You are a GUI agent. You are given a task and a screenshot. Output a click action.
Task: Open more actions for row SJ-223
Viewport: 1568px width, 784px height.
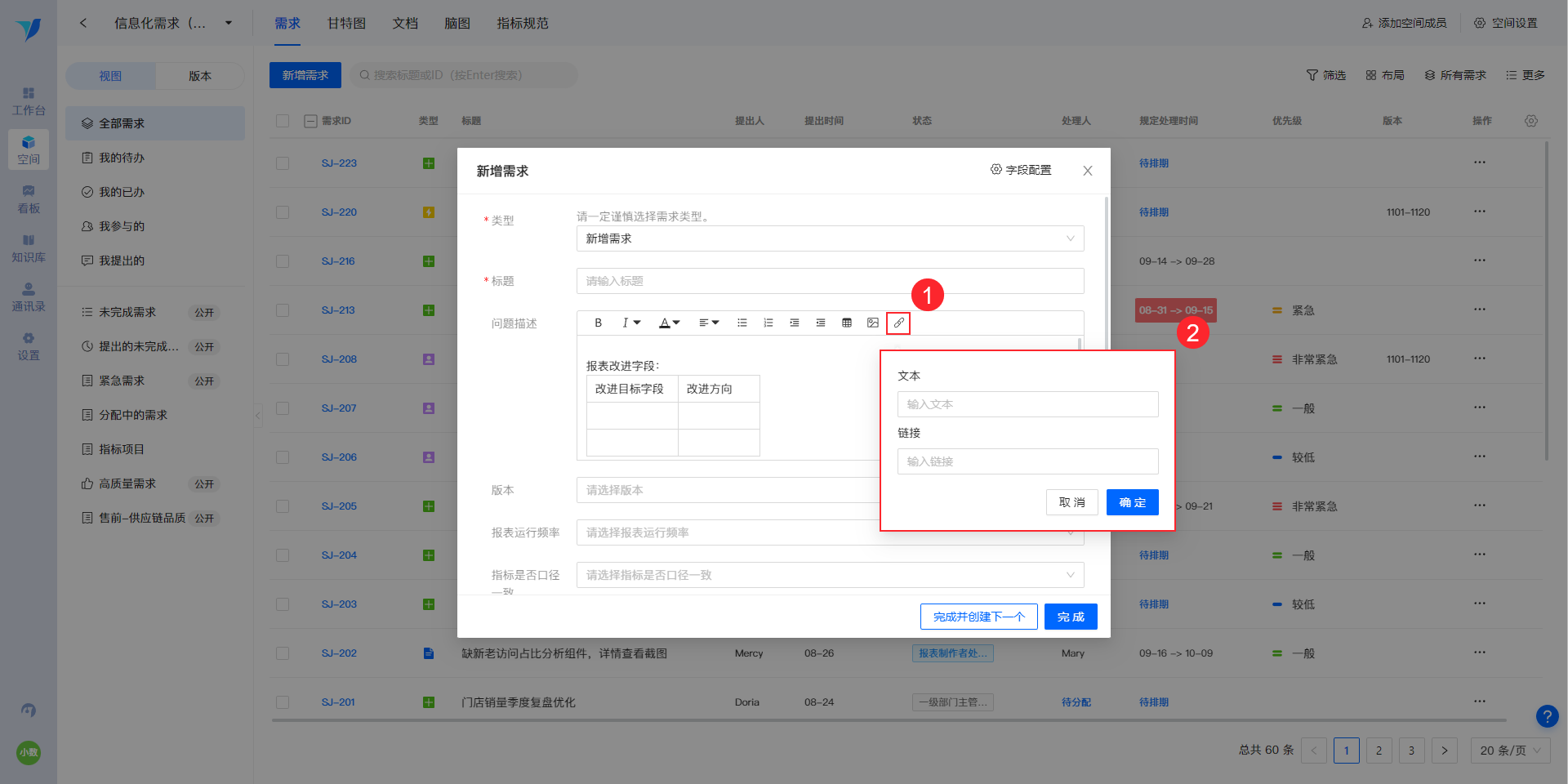click(1480, 163)
